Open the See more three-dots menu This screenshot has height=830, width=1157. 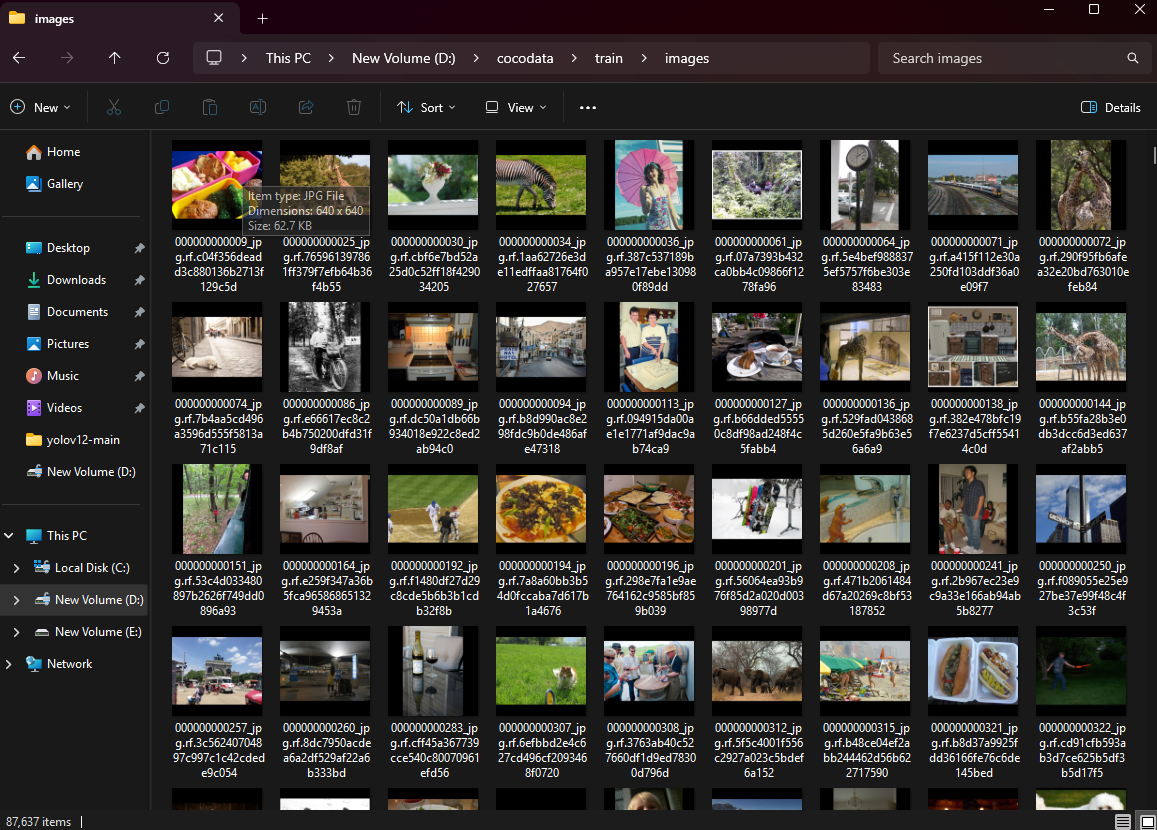click(587, 107)
